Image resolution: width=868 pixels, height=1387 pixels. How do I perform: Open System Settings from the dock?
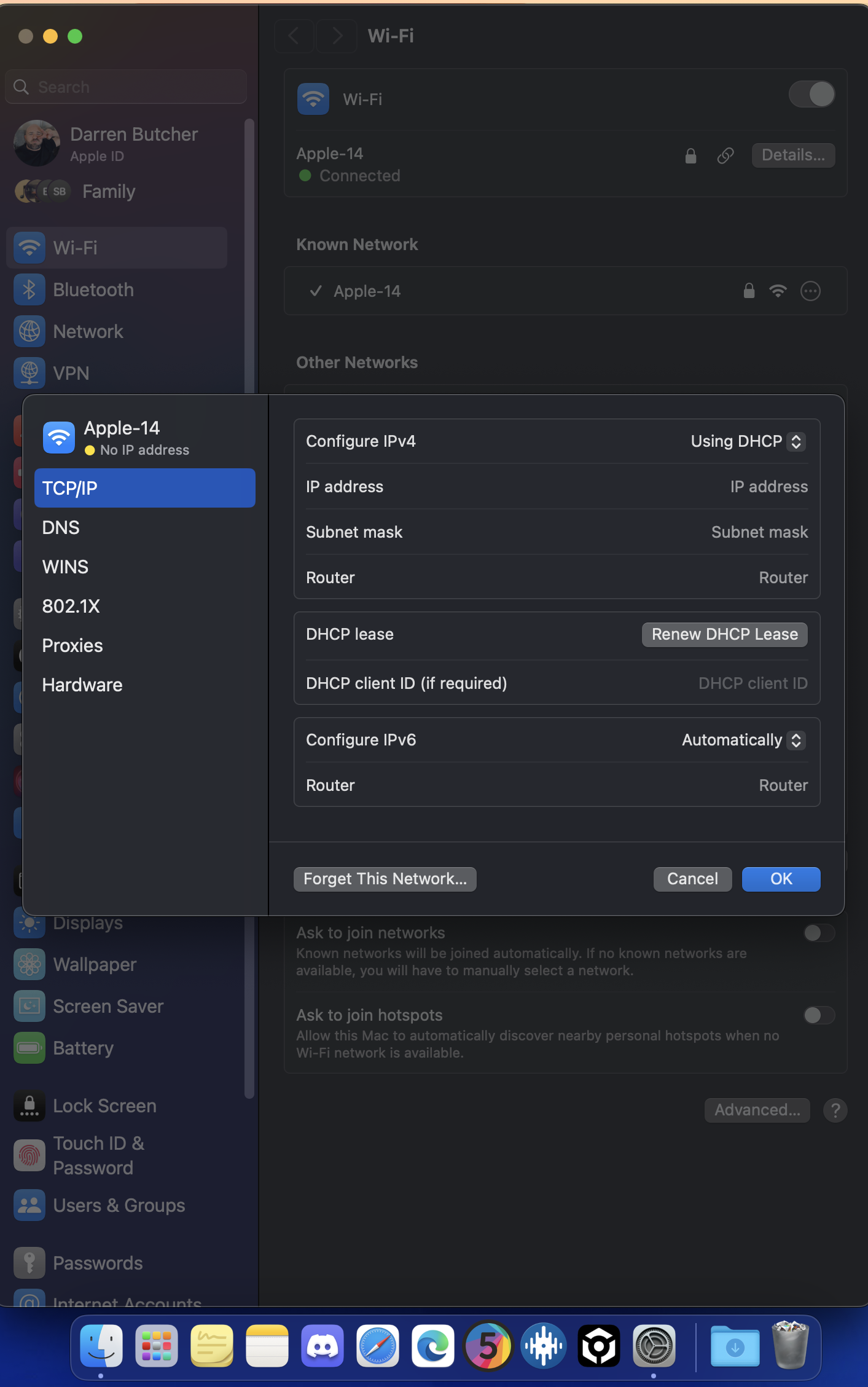[x=654, y=1346]
